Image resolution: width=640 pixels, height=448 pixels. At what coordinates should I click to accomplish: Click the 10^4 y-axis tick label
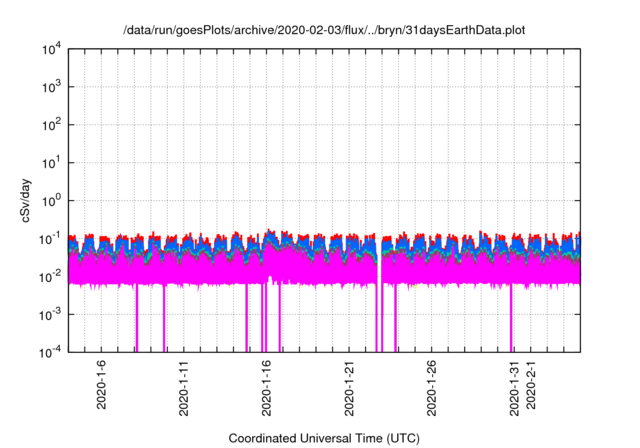(x=52, y=50)
